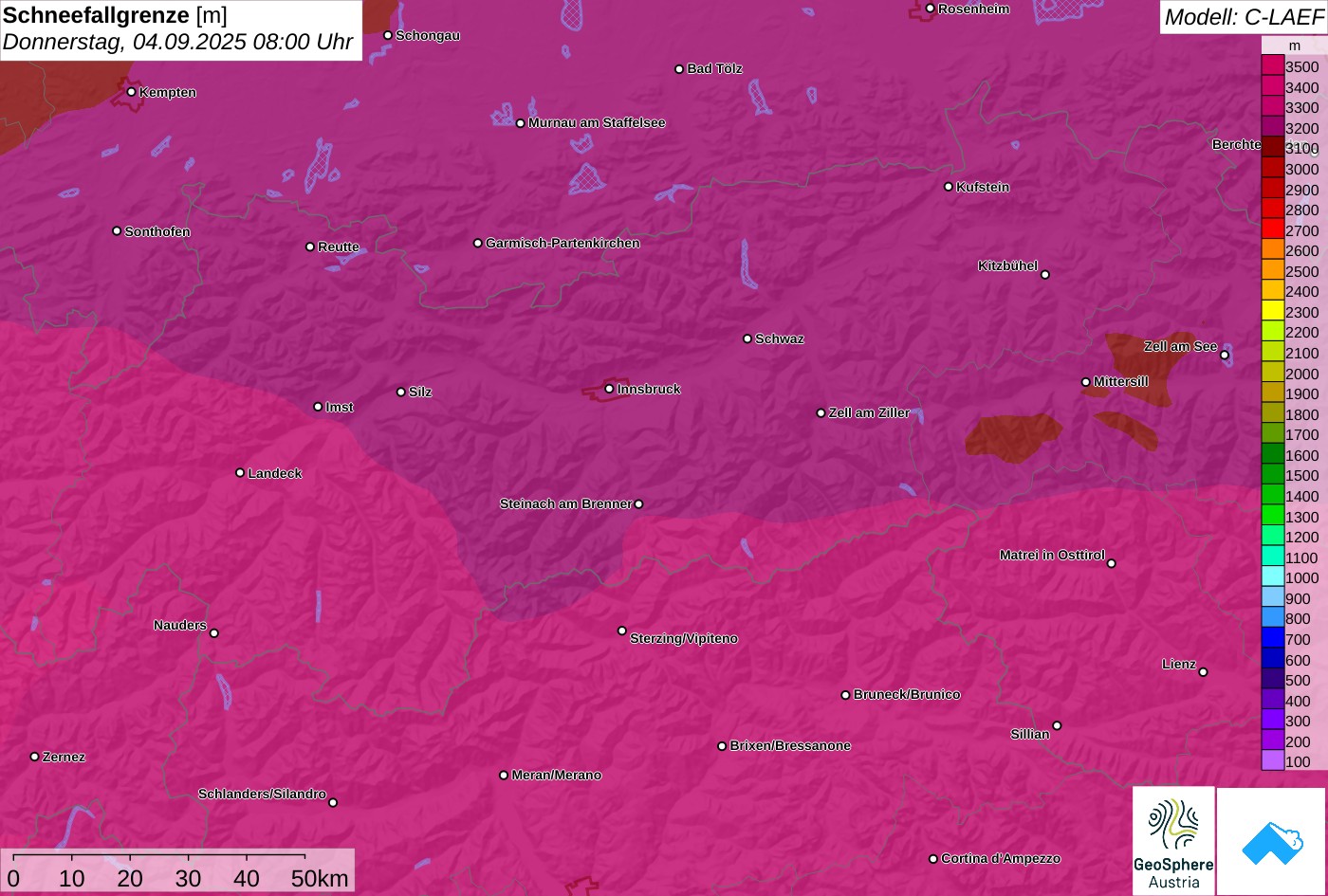The width and height of the screenshot is (1328, 896).
Task: Click the Garmisch-Partenkirchen label
Action: pyautogui.click(x=563, y=243)
